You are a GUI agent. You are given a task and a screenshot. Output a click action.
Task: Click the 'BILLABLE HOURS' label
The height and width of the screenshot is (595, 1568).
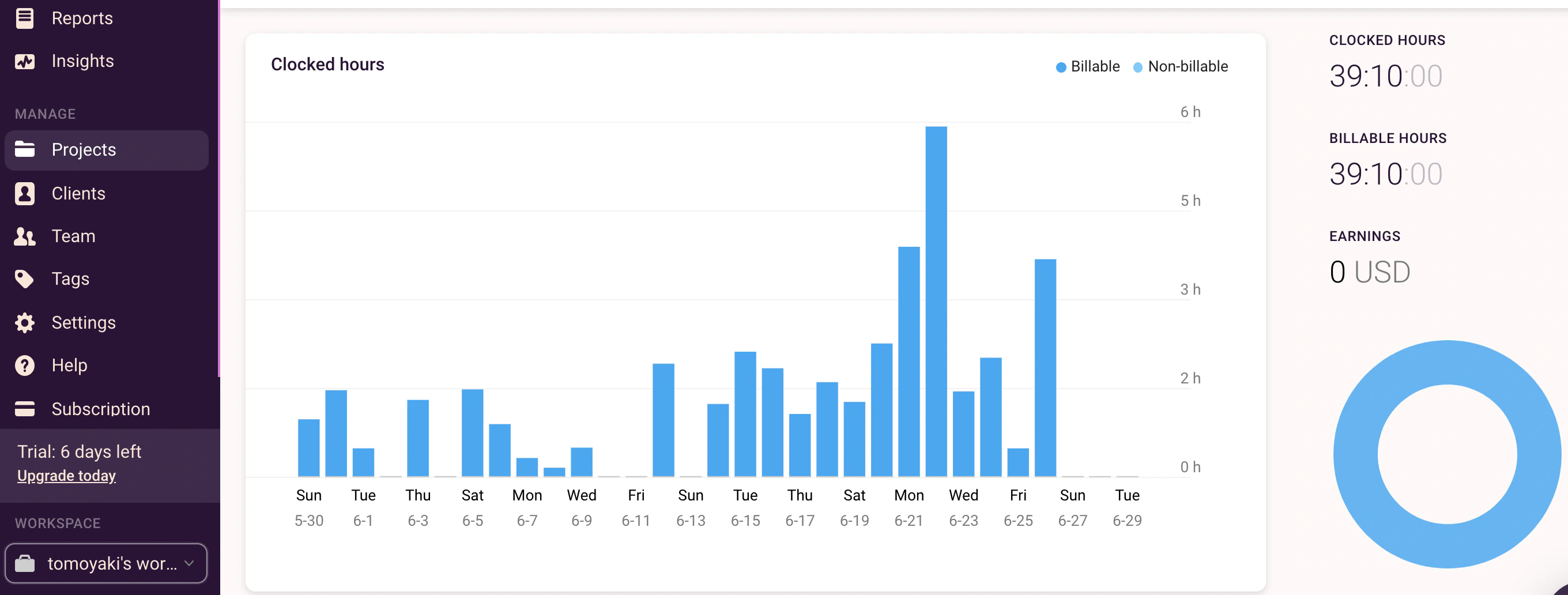(x=1388, y=138)
